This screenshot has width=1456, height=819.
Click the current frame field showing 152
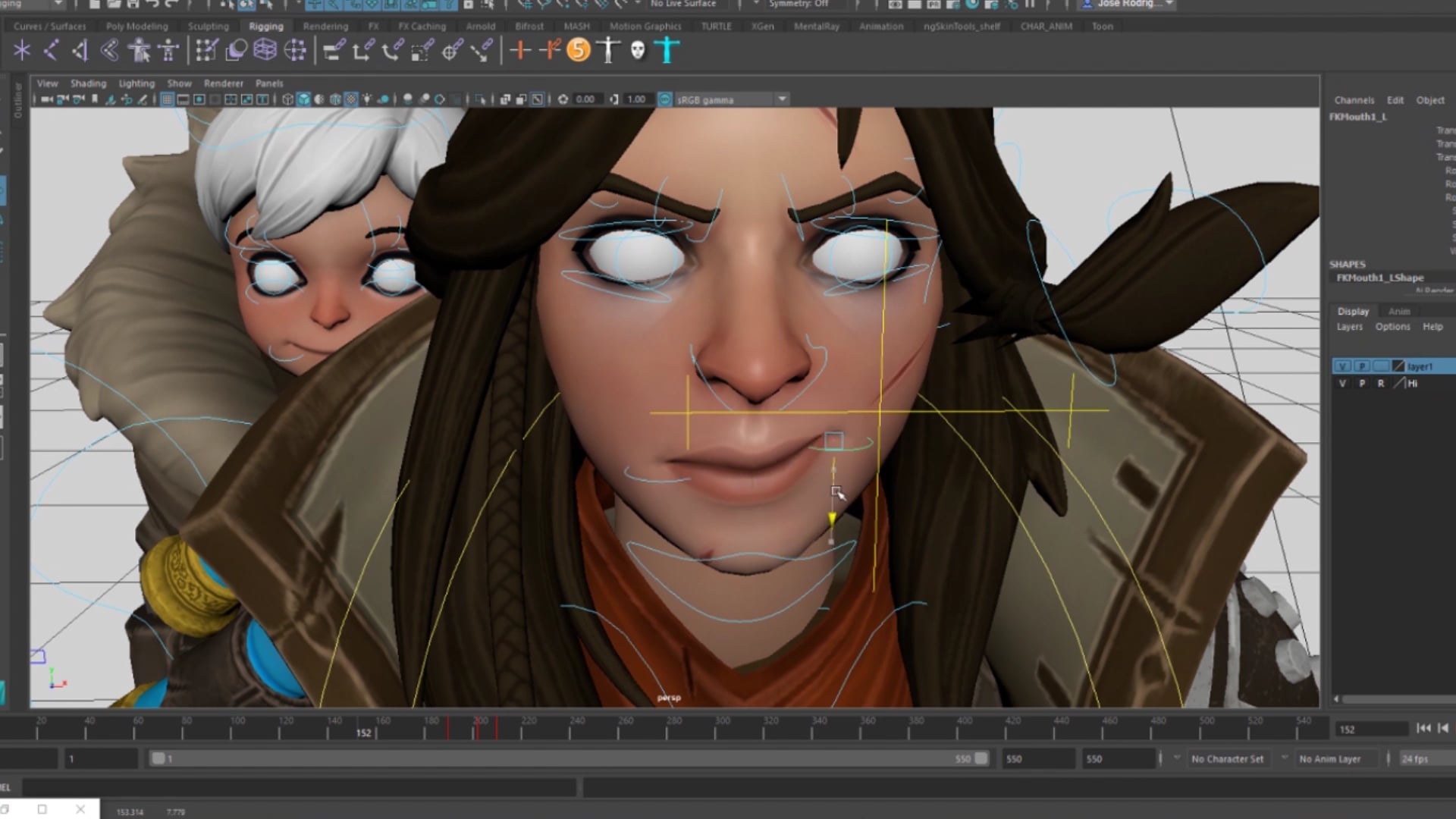click(1372, 730)
